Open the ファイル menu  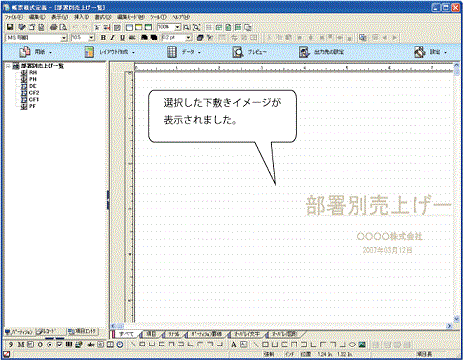point(13,17)
